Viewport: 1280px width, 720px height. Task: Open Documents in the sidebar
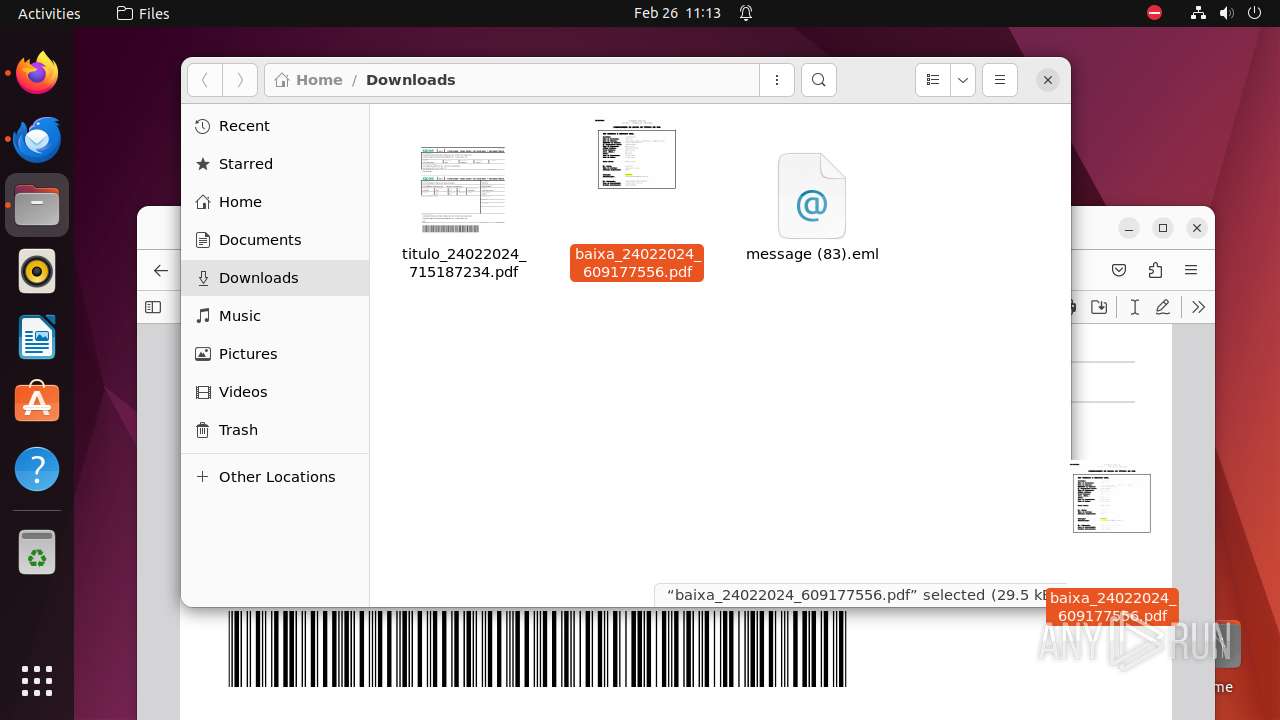coord(275,240)
